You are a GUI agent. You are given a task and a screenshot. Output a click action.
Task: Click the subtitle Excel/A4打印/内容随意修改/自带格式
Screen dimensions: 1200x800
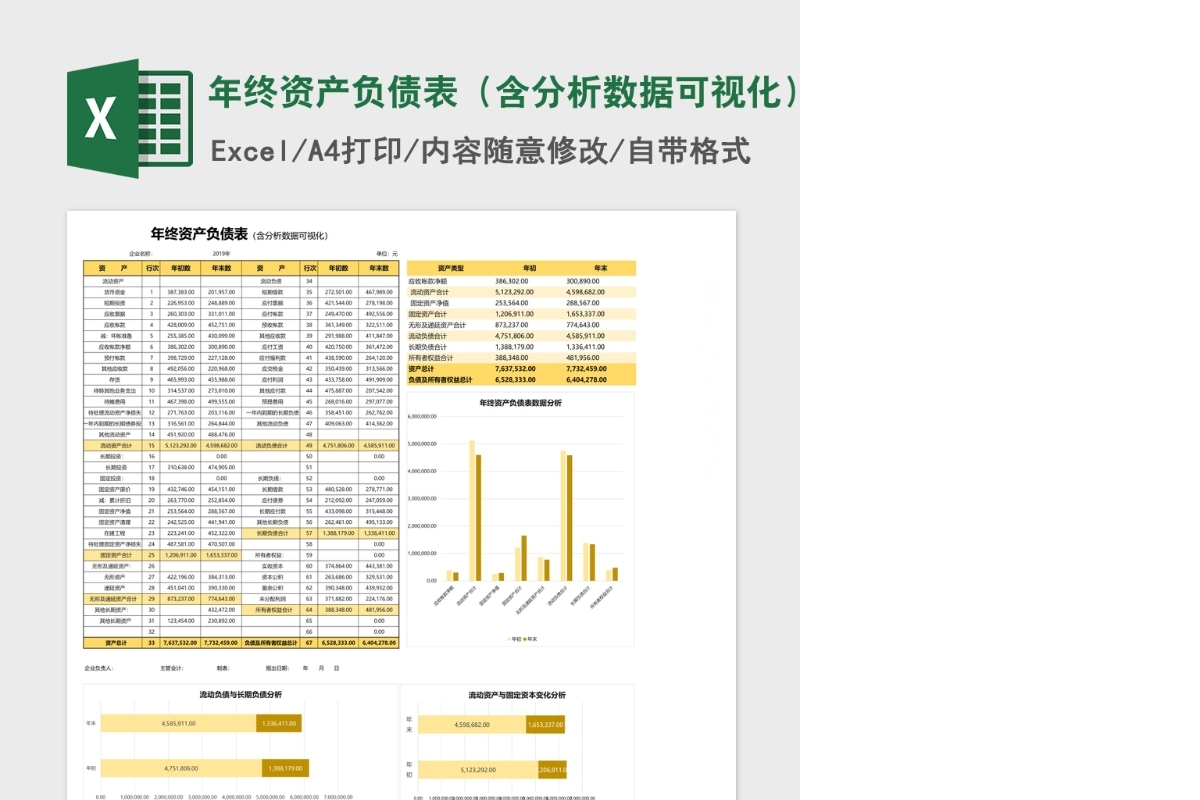(480, 151)
